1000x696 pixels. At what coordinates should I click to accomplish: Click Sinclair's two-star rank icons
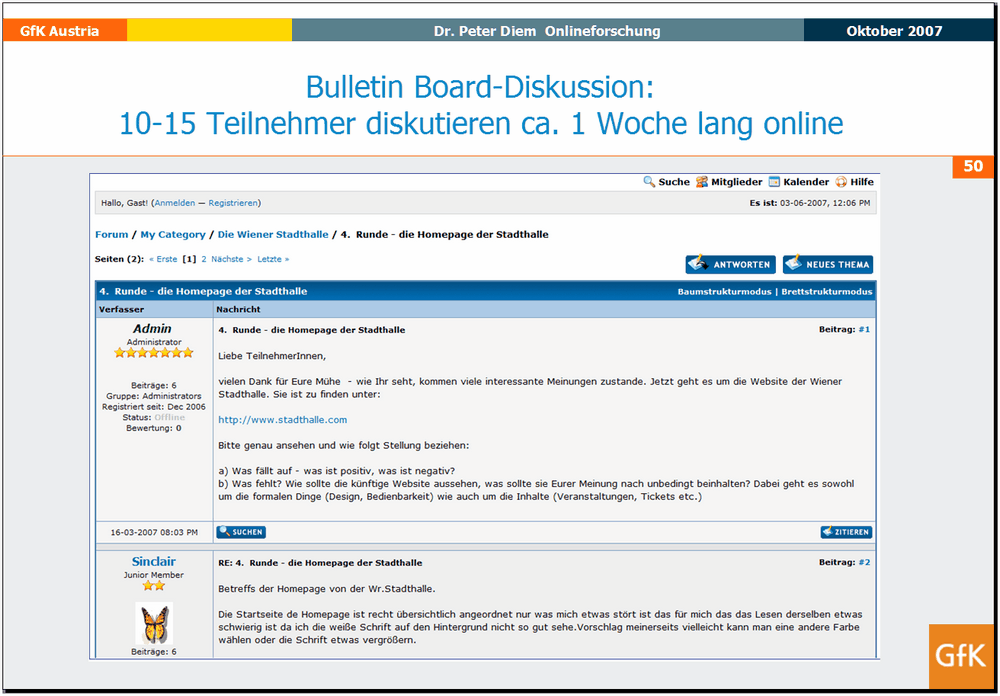(x=154, y=586)
